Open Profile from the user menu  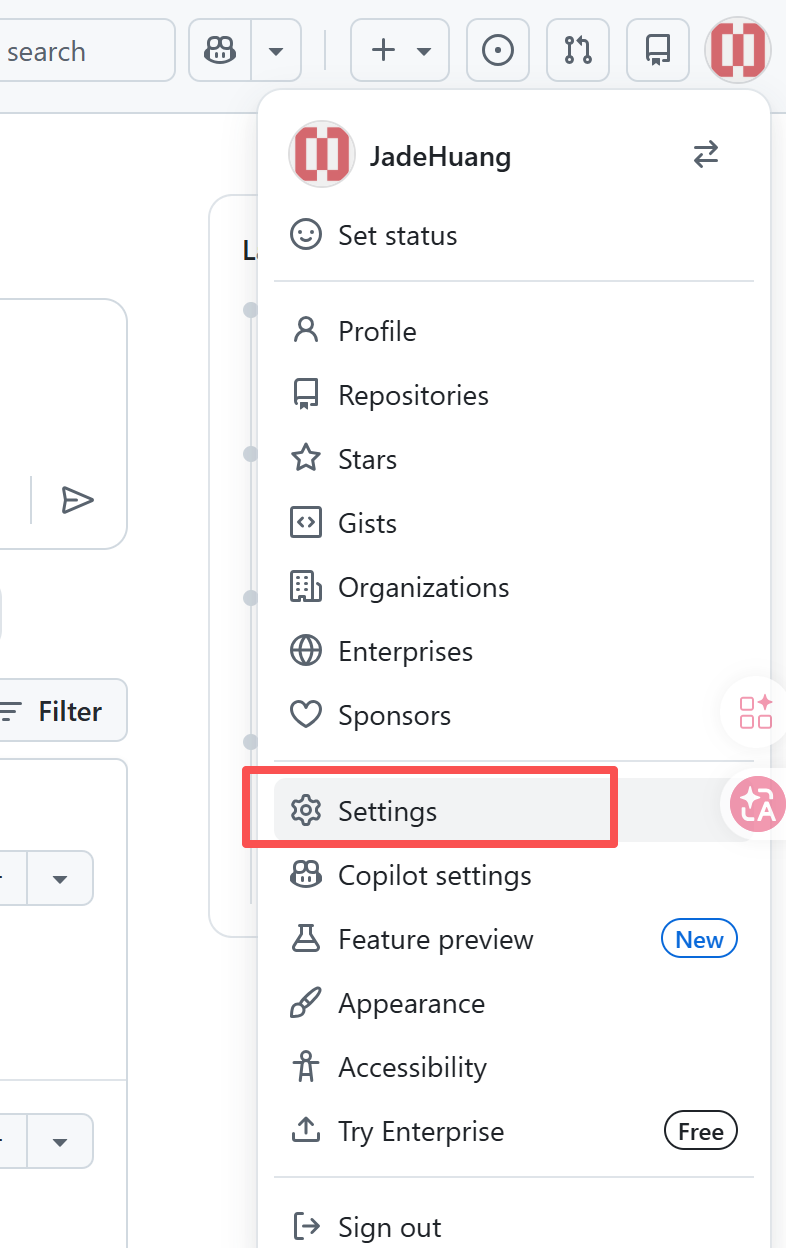click(377, 332)
